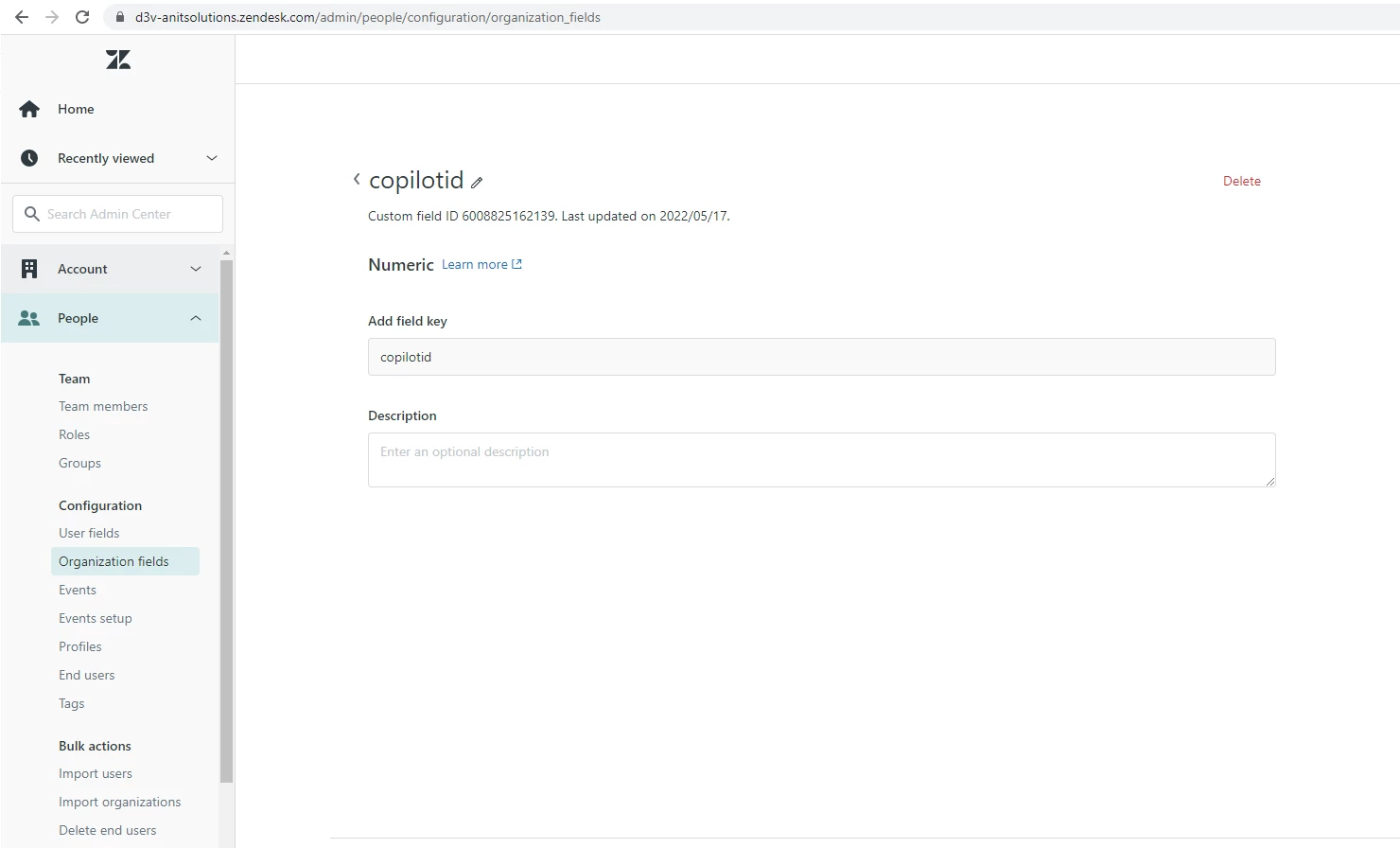Open Import users bulk action
Viewport: 1400px width, 848px height.
tap(96, 773)
